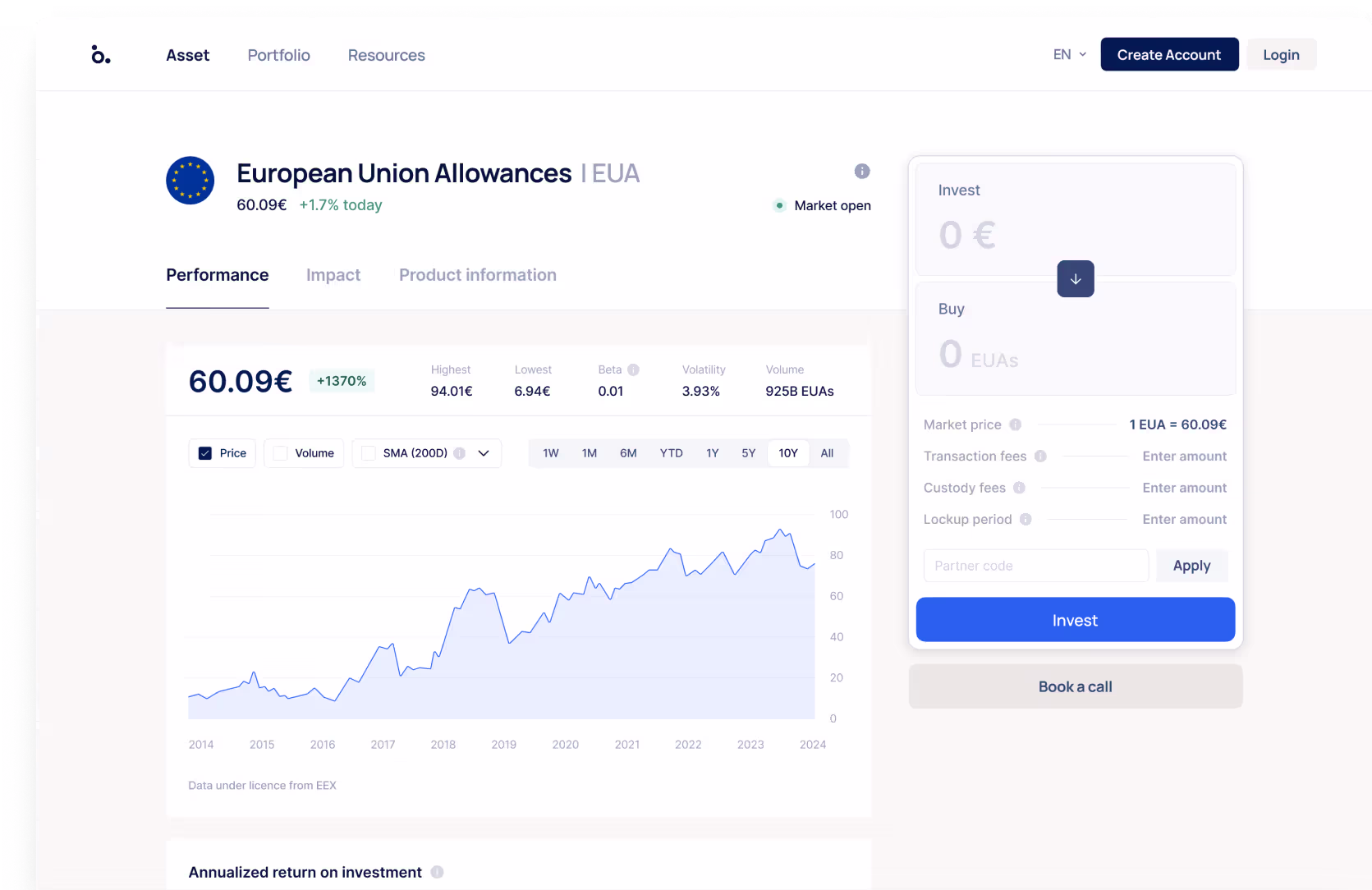This screenshot has width=1372, height=890.
Task: Select the 1M time range
Action: [x=590, y=453]
